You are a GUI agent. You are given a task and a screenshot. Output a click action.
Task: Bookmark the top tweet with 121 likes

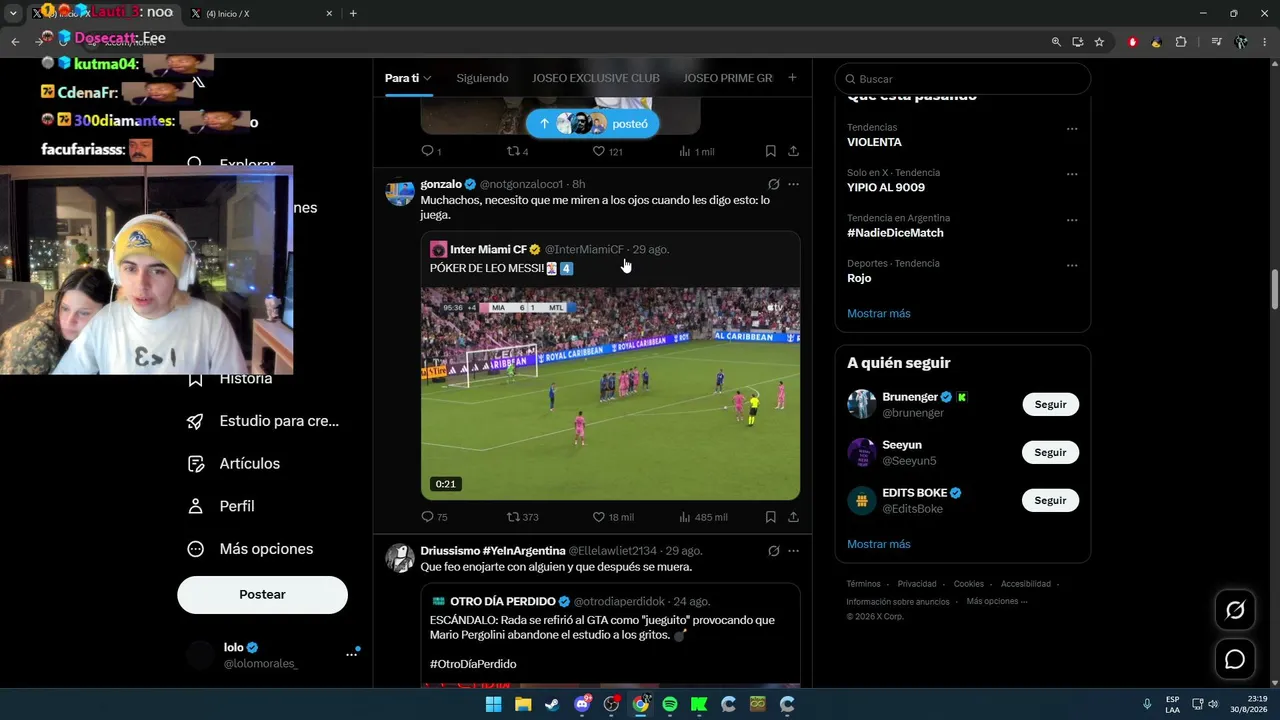pos(771,151)
